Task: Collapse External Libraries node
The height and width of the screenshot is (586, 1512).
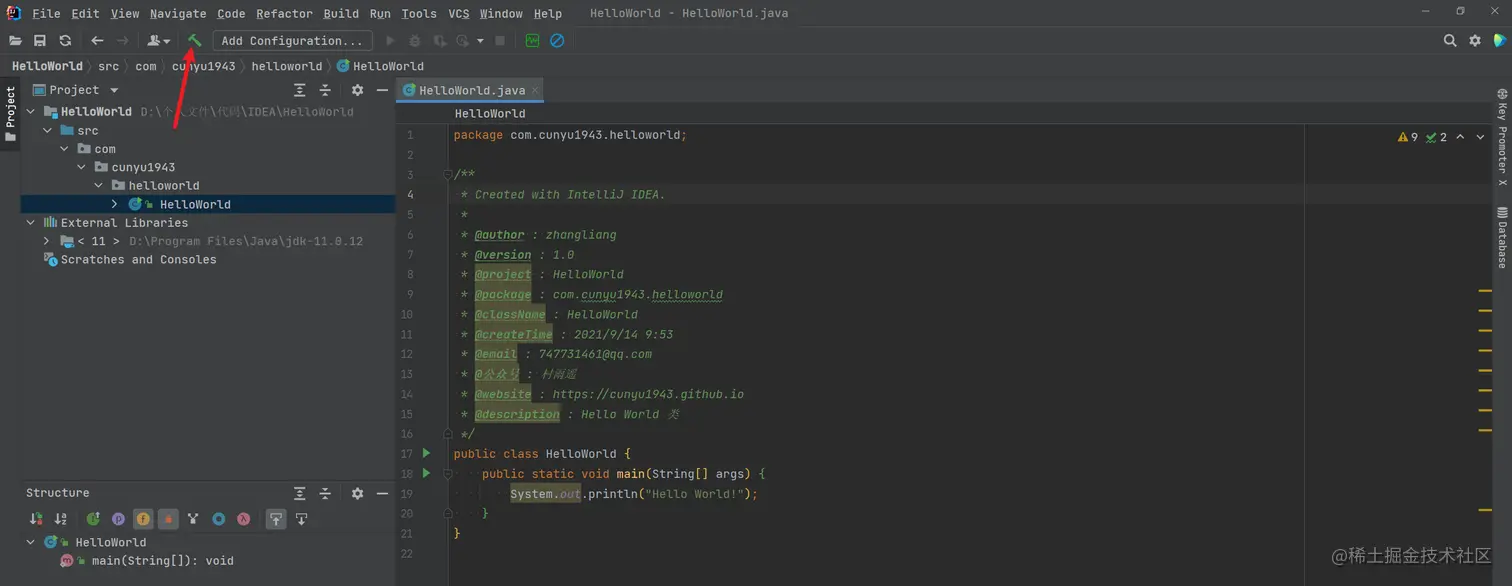Action: [31, 223]
